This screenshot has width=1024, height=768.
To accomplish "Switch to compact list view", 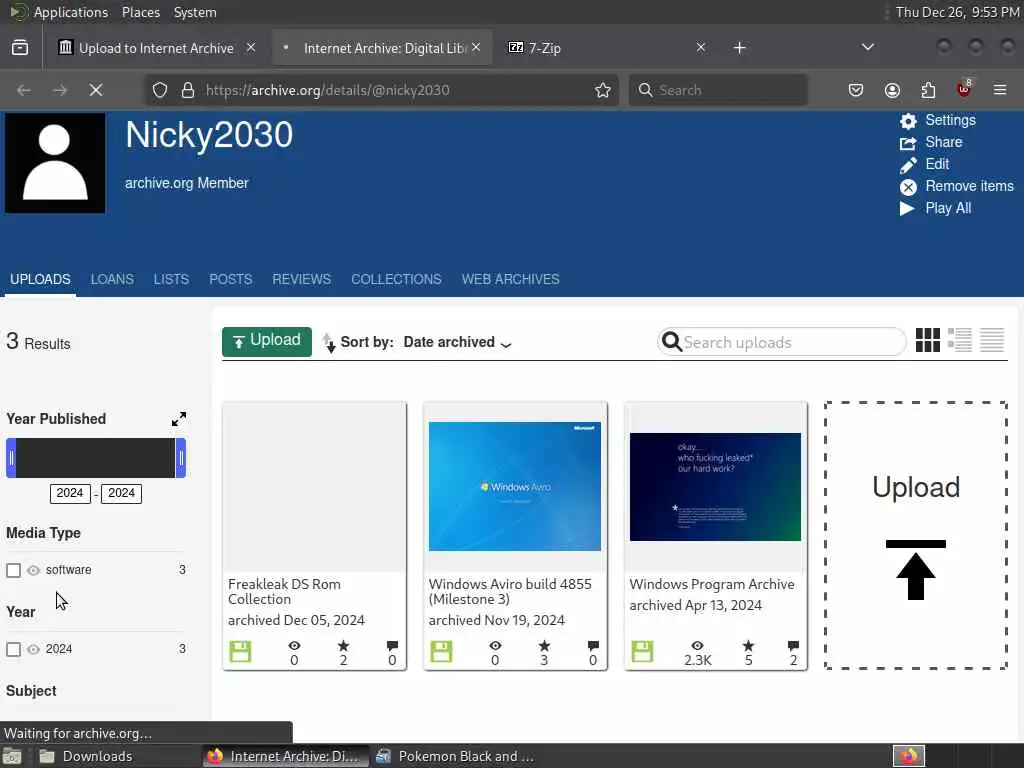I will (x=991, y=340).
